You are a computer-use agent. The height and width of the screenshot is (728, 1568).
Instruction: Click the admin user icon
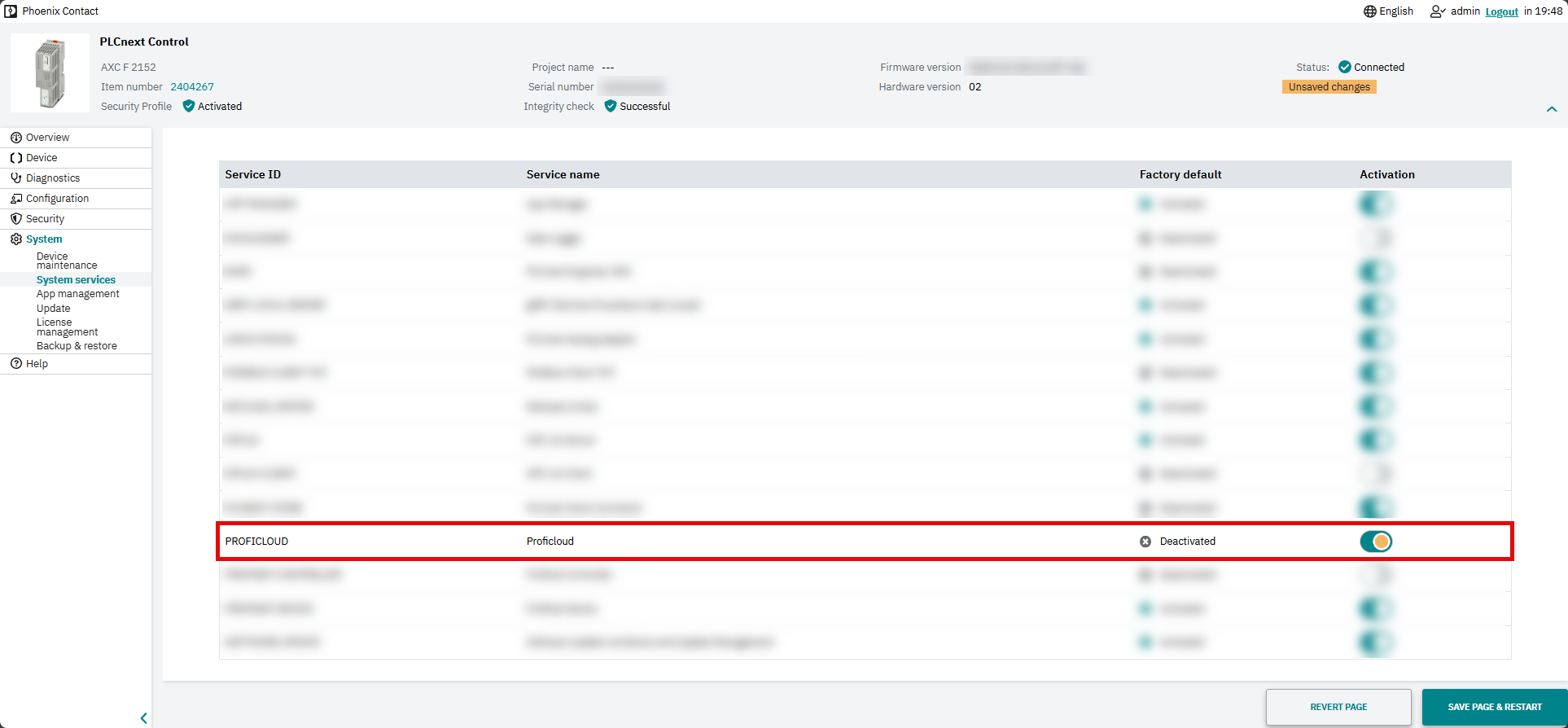coord(1438,11)
